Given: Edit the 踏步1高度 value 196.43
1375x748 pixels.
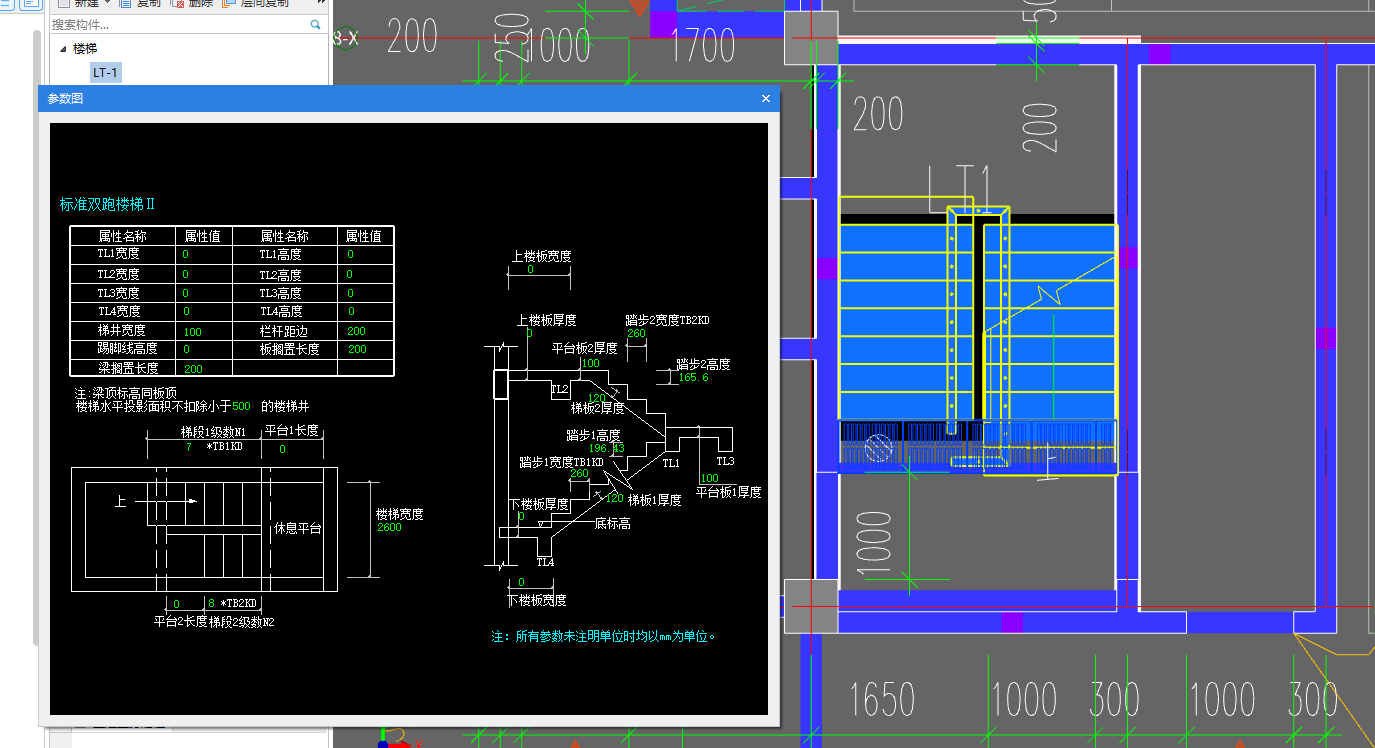Looking at the screenshot, I should [607, 448].
